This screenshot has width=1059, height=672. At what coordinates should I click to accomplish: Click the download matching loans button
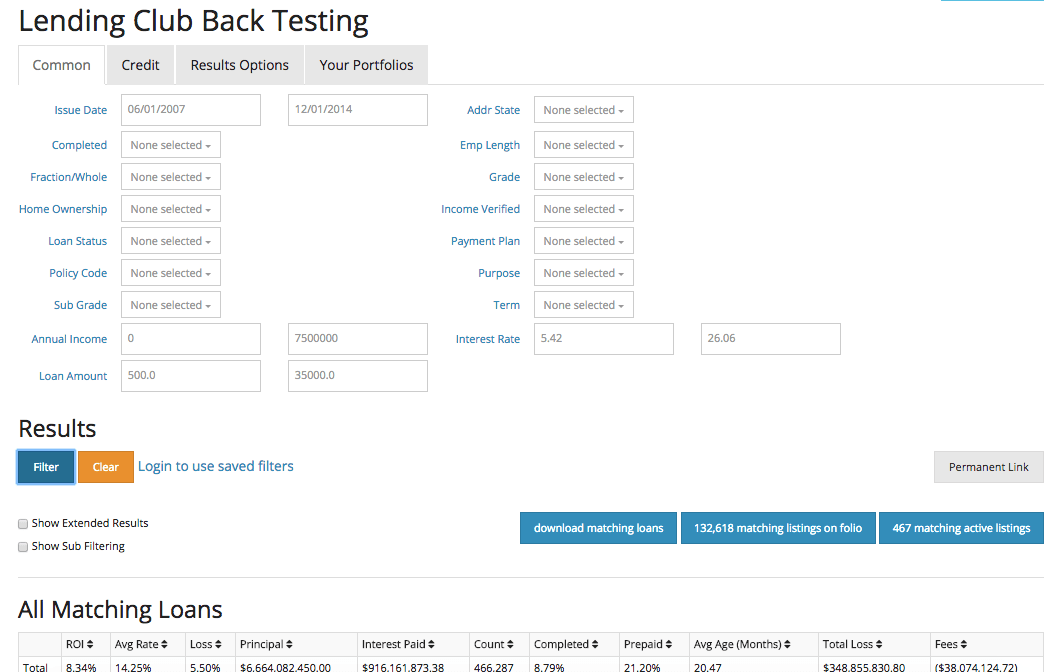[x=598, y=528]
